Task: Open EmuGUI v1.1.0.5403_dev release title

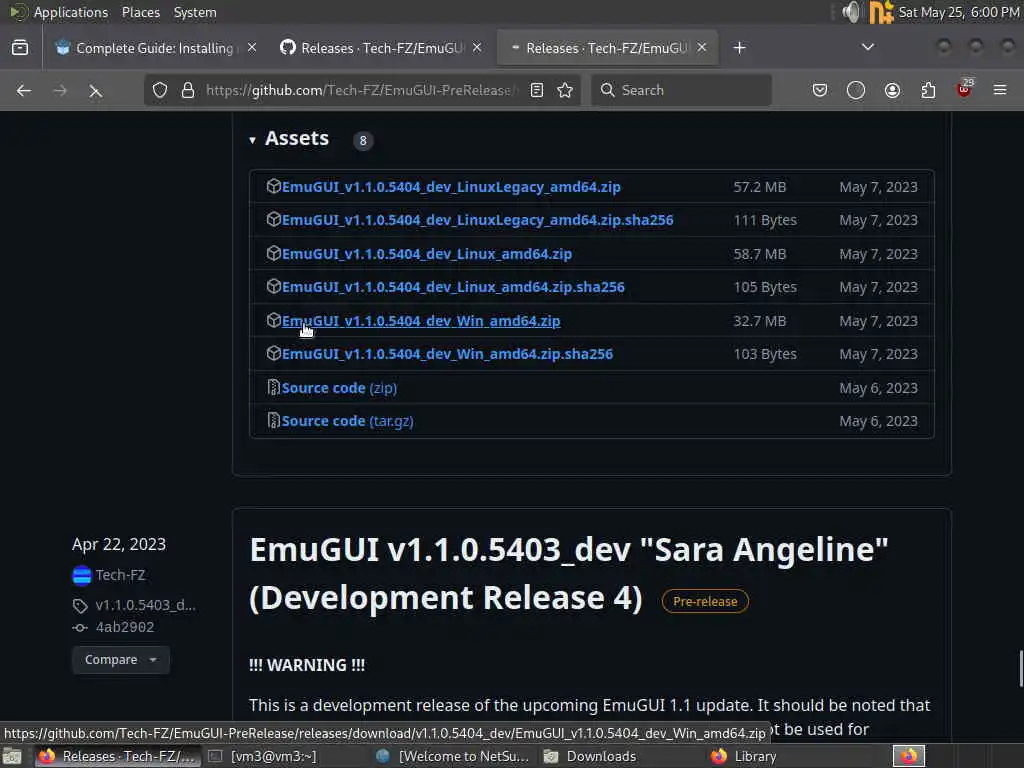Action: tap(568, 573)
